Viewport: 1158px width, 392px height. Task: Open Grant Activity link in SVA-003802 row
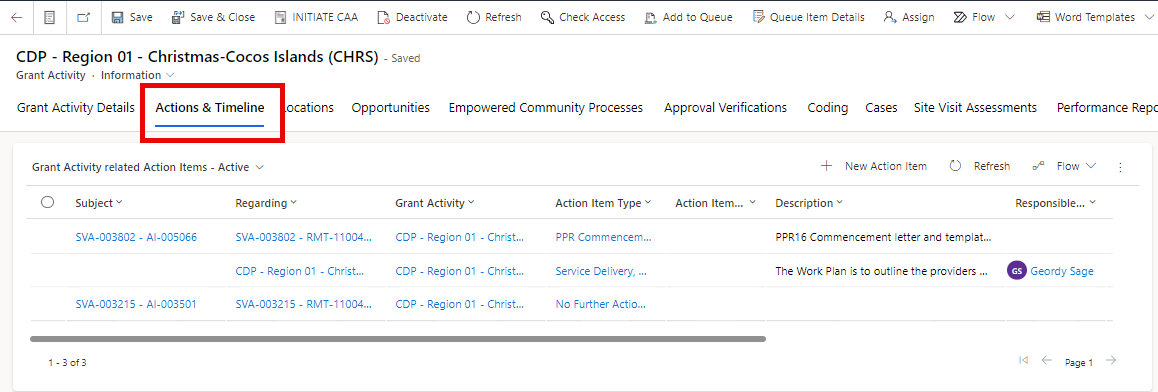[x=459, y=237]
